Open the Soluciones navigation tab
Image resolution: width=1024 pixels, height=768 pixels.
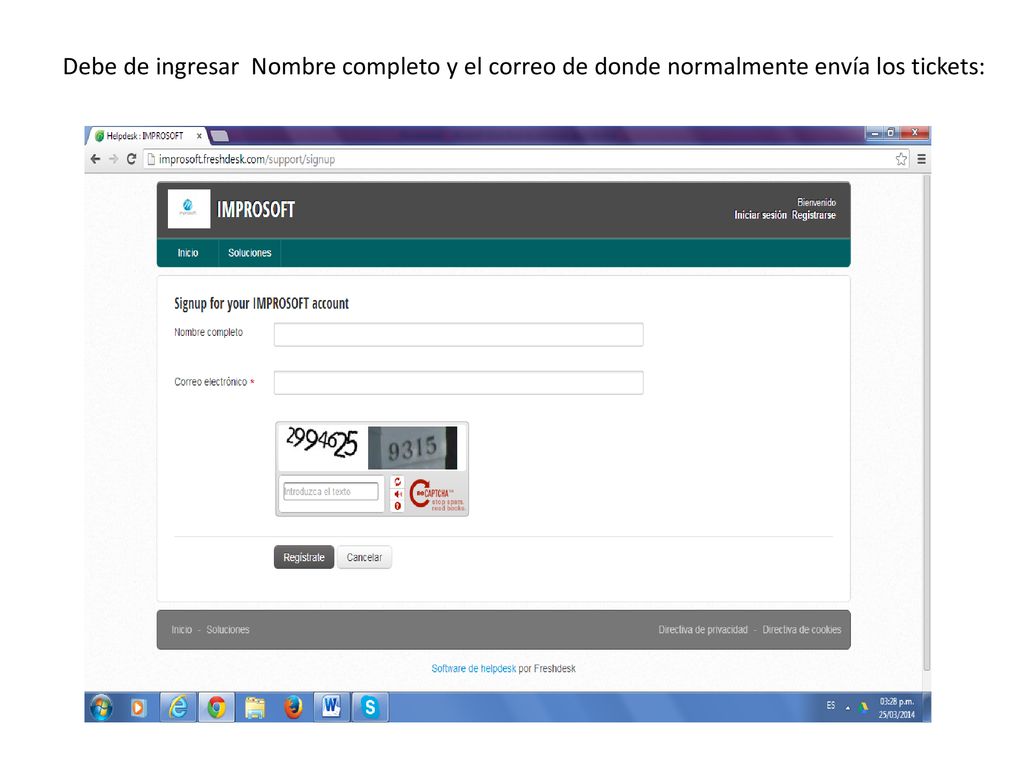249,253
